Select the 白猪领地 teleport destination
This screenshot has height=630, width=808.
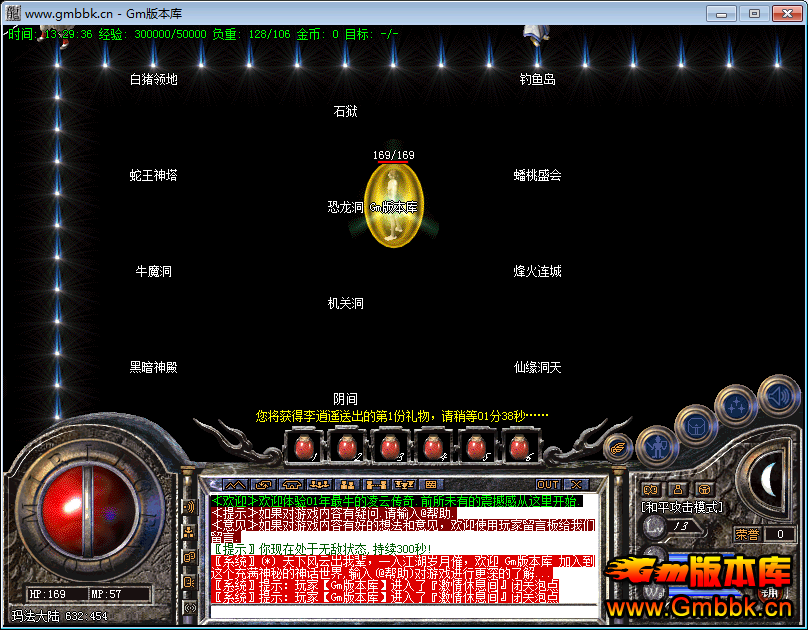[154, 79]
